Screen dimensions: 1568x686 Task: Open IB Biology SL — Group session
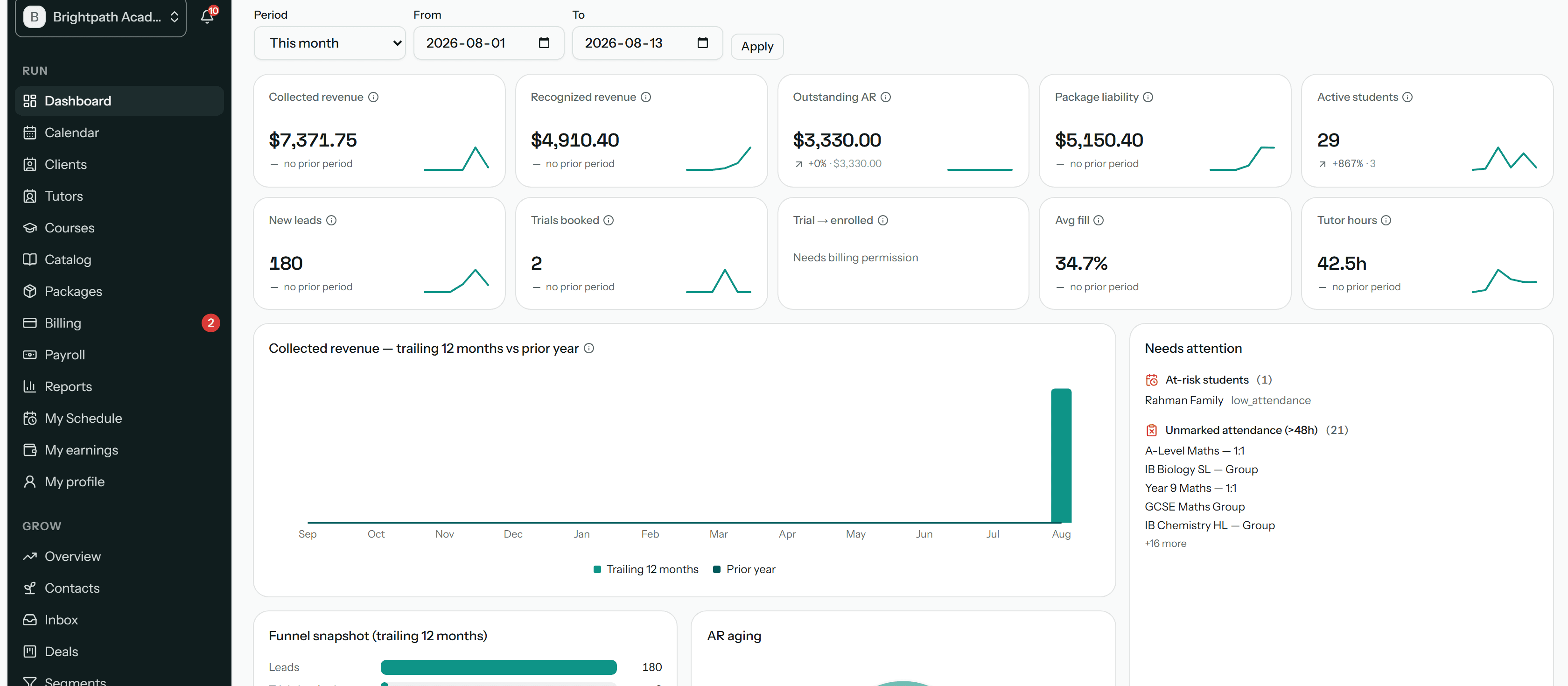(x=1201, y=469)
